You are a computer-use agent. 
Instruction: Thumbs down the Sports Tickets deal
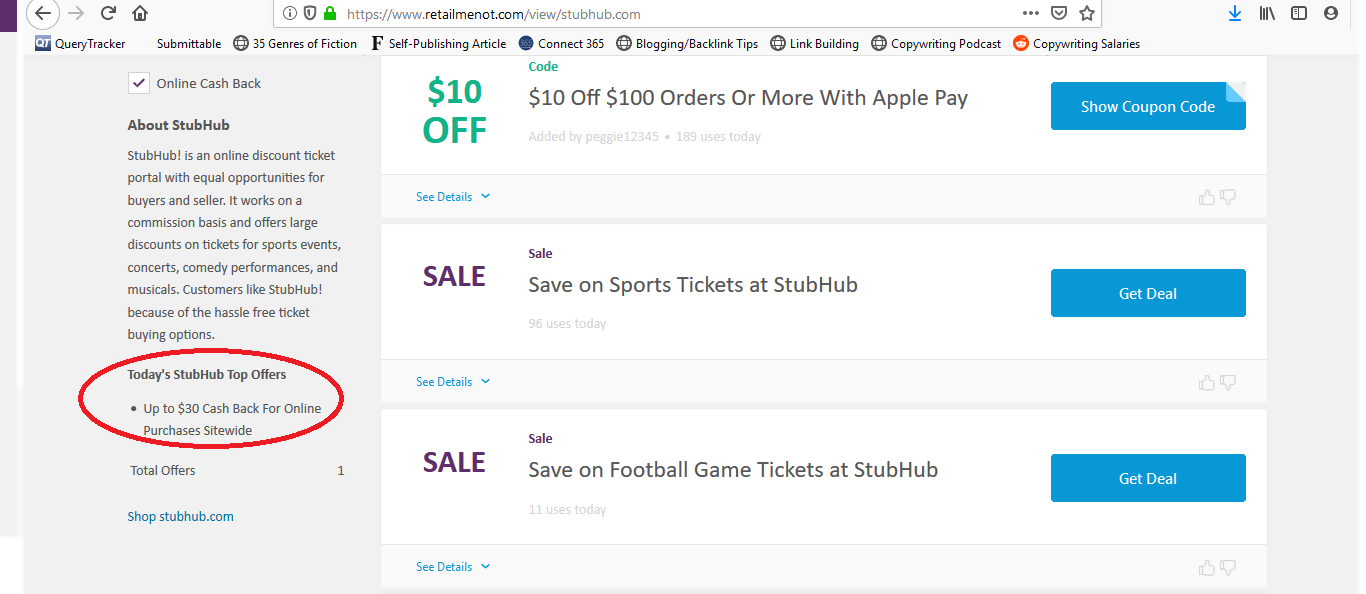pos(1228,382)
